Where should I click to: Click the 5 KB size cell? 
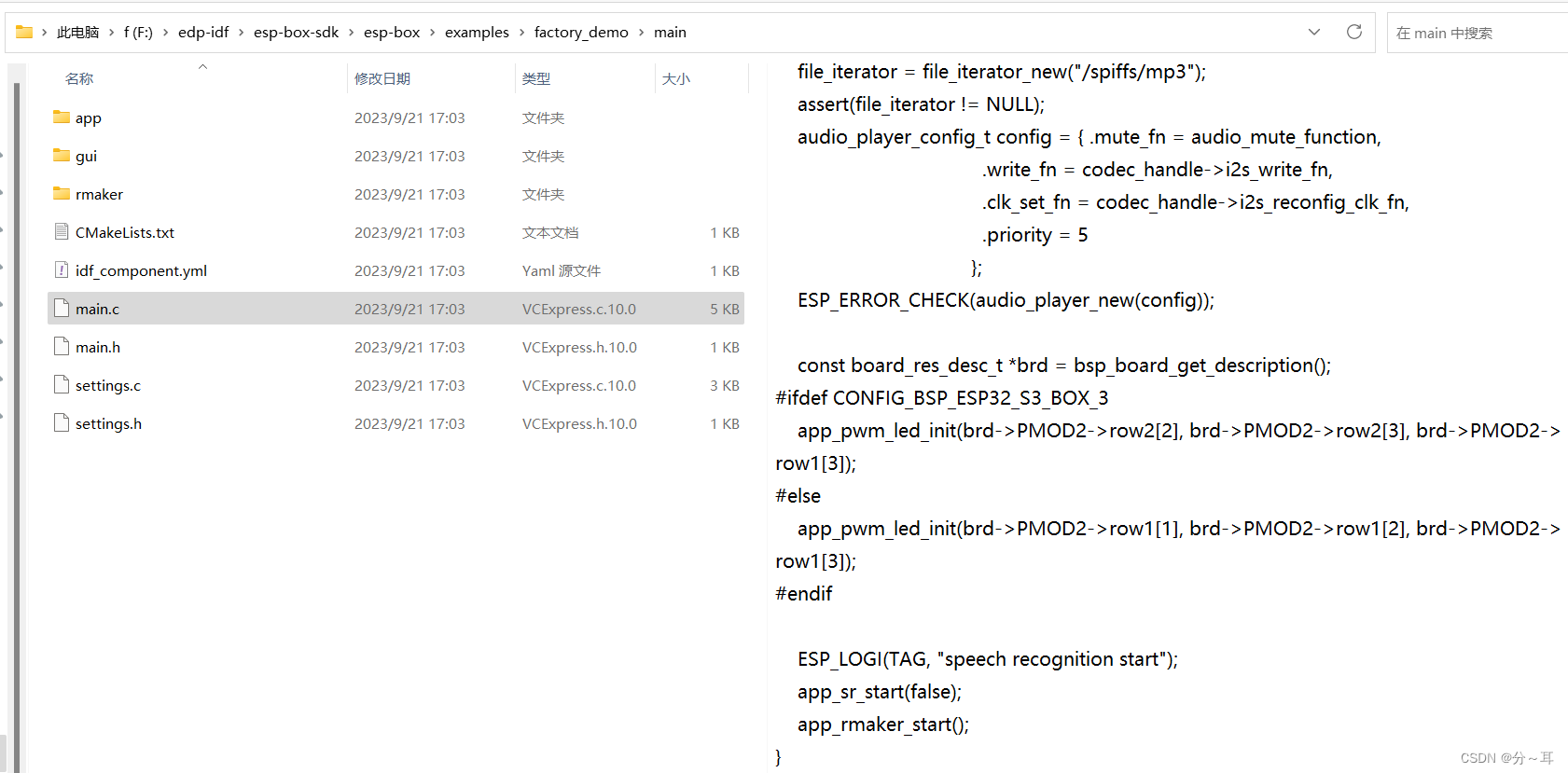(x=725, y=310)
